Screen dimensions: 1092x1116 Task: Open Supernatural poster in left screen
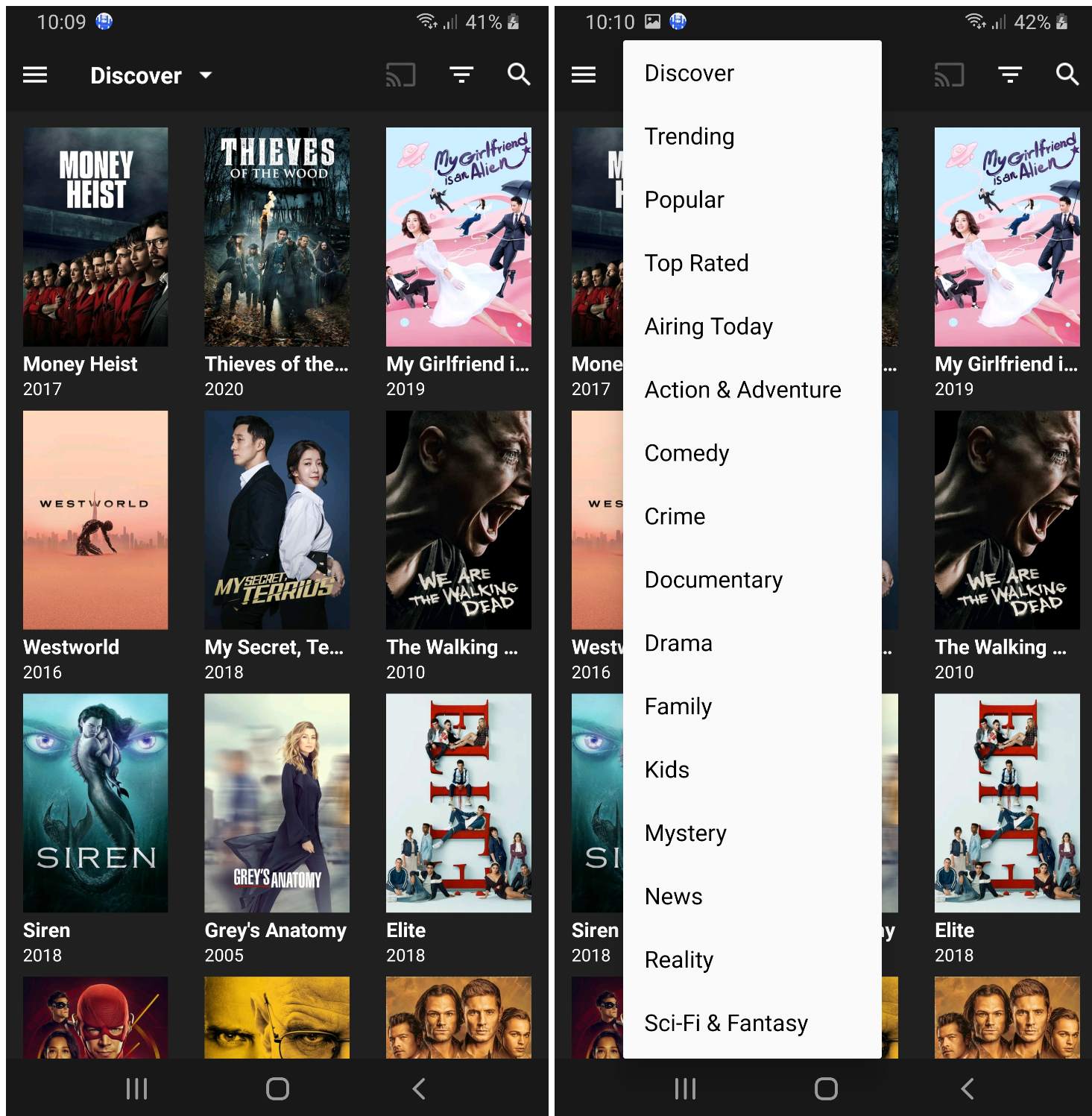tap(458, 1018)
